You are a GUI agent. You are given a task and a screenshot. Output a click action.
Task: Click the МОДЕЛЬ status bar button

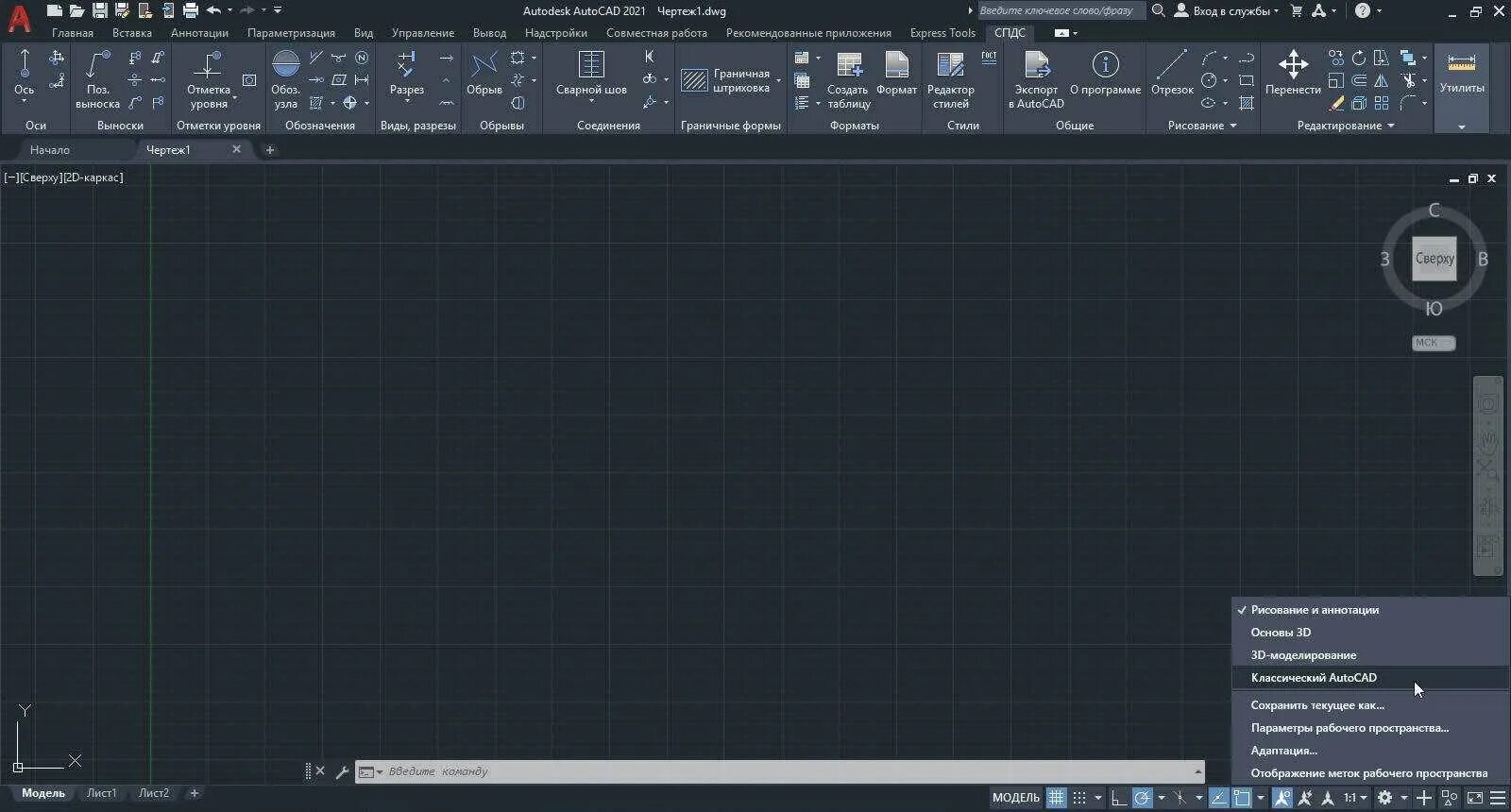pos(1015,798)
